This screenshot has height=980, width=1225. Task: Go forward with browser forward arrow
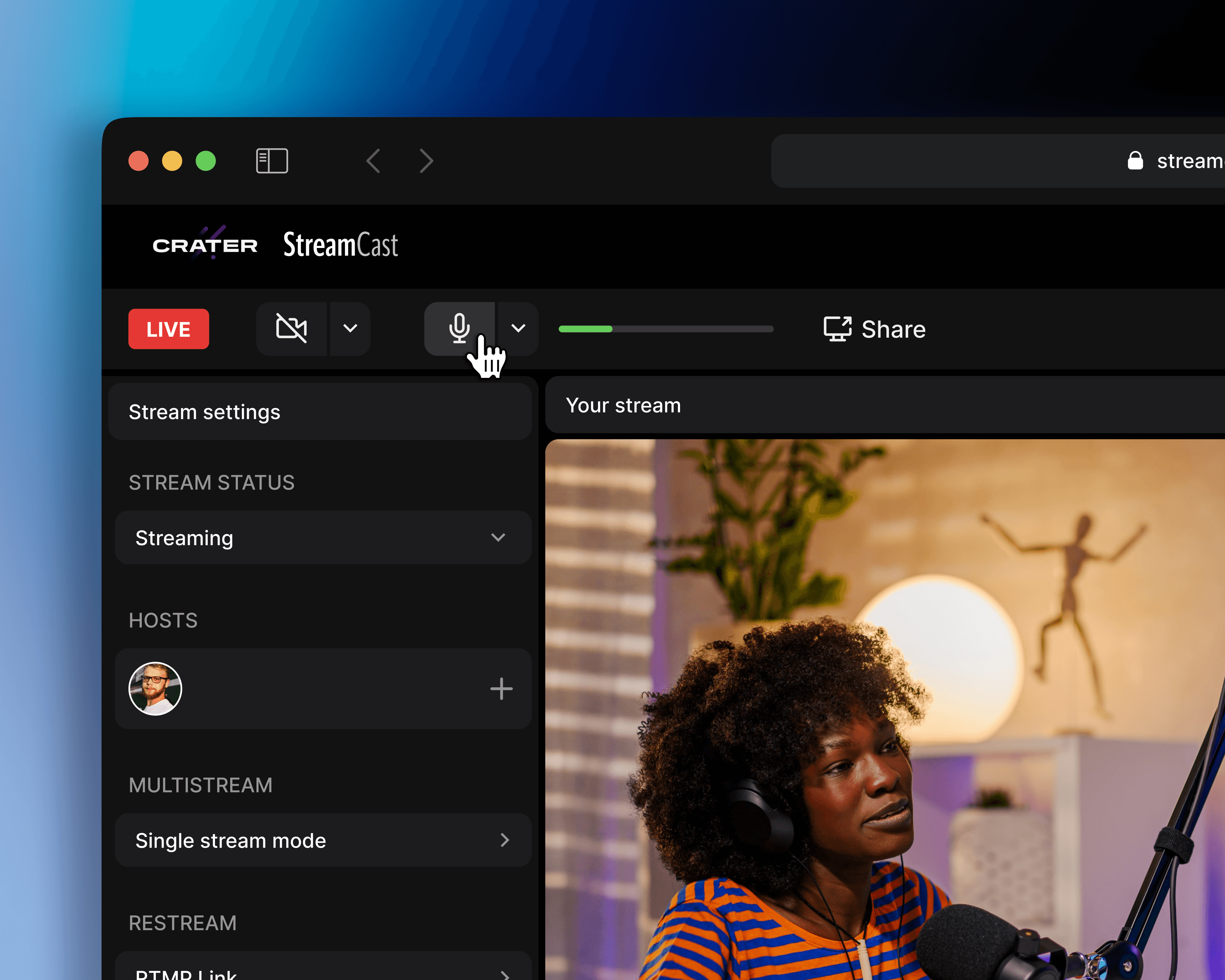pyautogui.click(x=426, y=161)
